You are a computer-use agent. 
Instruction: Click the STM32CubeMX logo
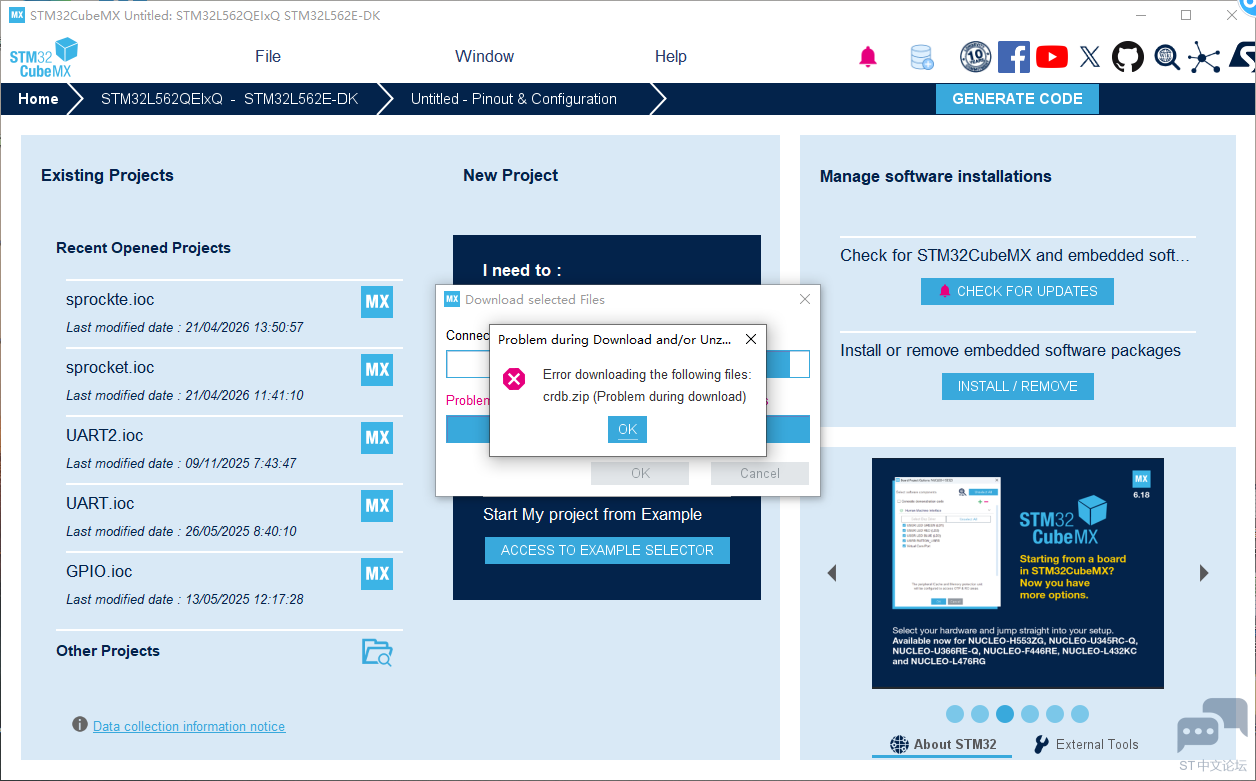pyautogui.click(x=44, y=57)
